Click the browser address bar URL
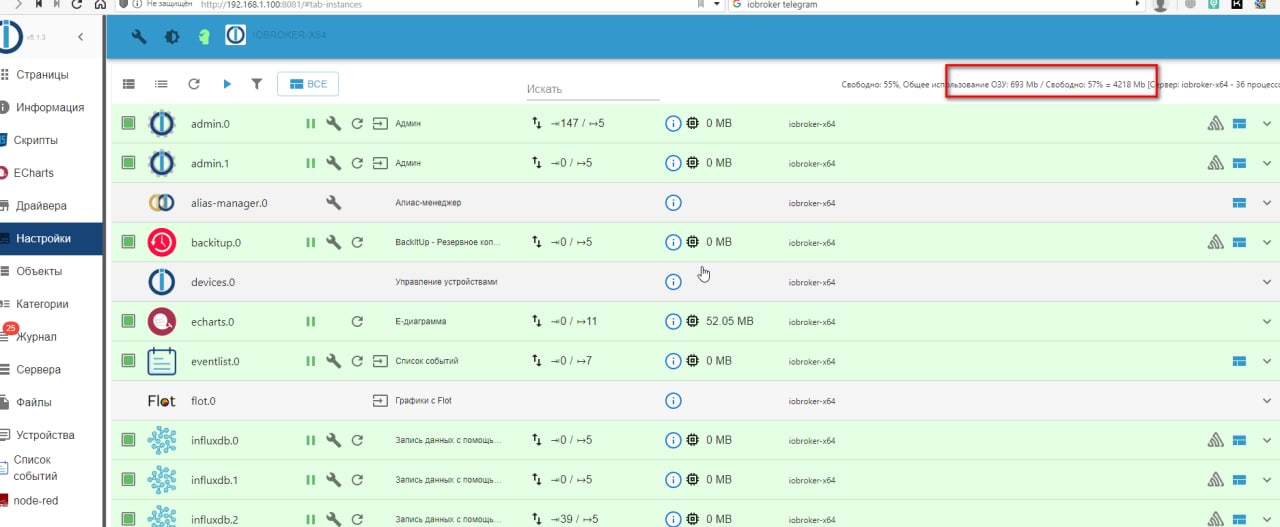This screenshot has height=527, width=1280. tap(281, 5)
